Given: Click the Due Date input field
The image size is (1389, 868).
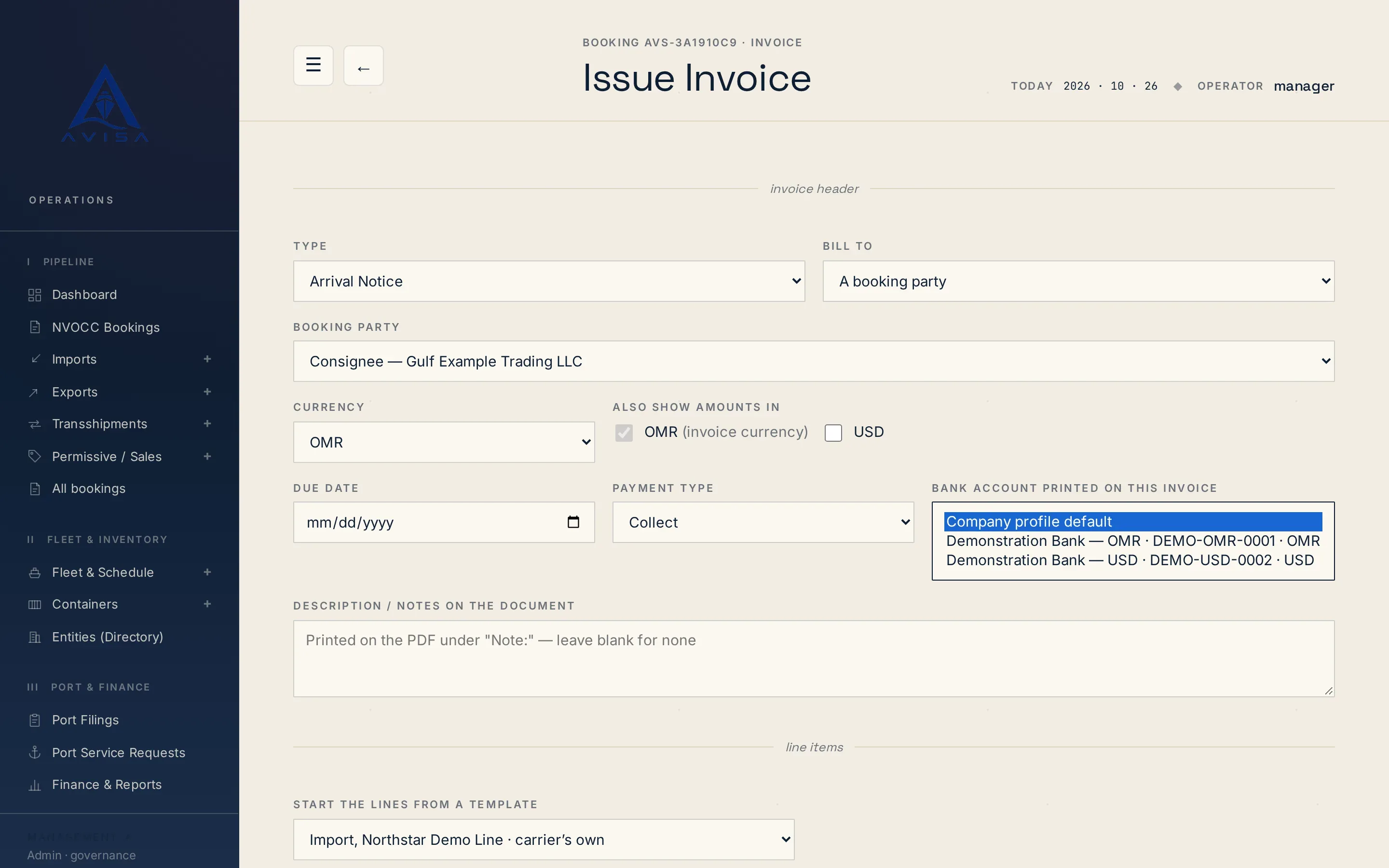Looking at the screenshot, I should 444,522.
